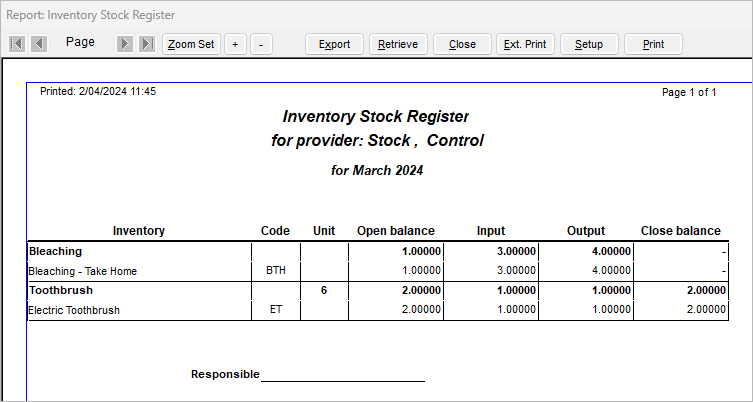Screen dimensions: 753x402
Task: Click the Electric Toothbrush entry
Action: click(74, 310)
